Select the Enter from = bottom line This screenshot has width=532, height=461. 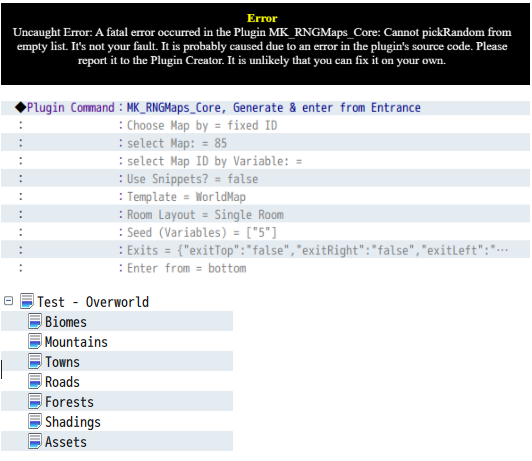click(x=265, y=268)
